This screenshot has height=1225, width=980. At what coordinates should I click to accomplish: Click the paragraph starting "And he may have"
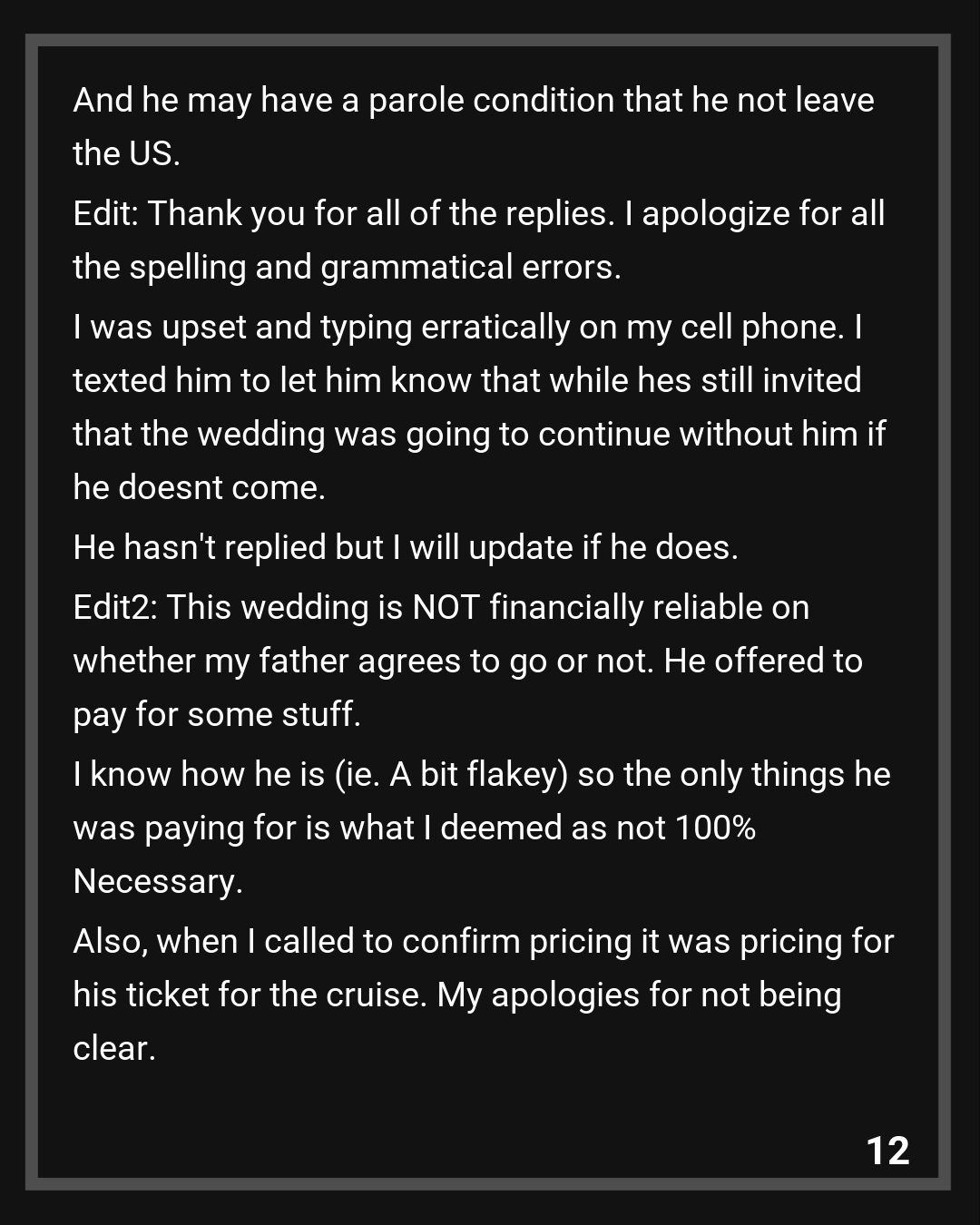[473, 100]
